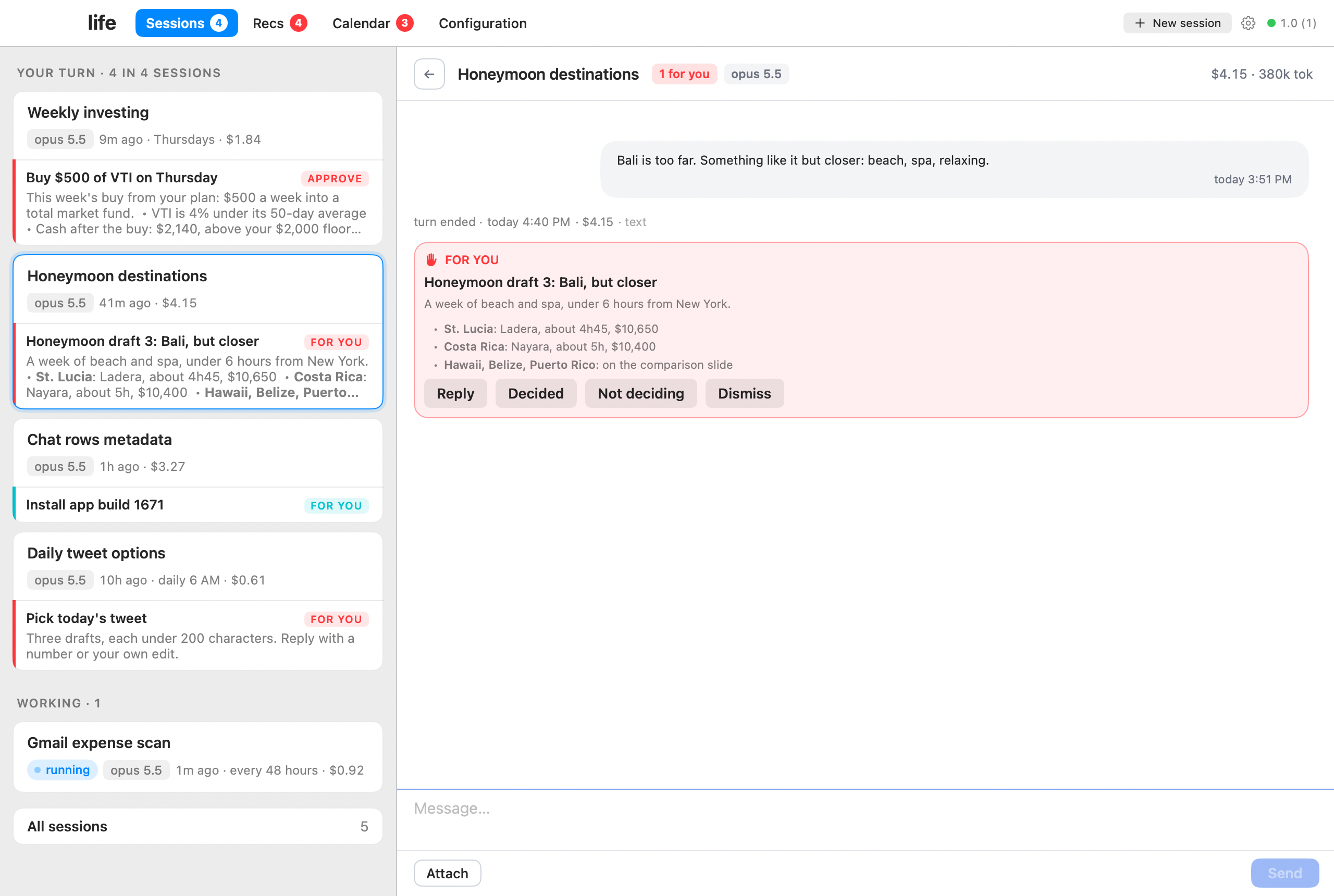The height and width of the screenshot is (896, 1334).
Task: Click the Bali is too far message bubble
Action: point(954,169)
